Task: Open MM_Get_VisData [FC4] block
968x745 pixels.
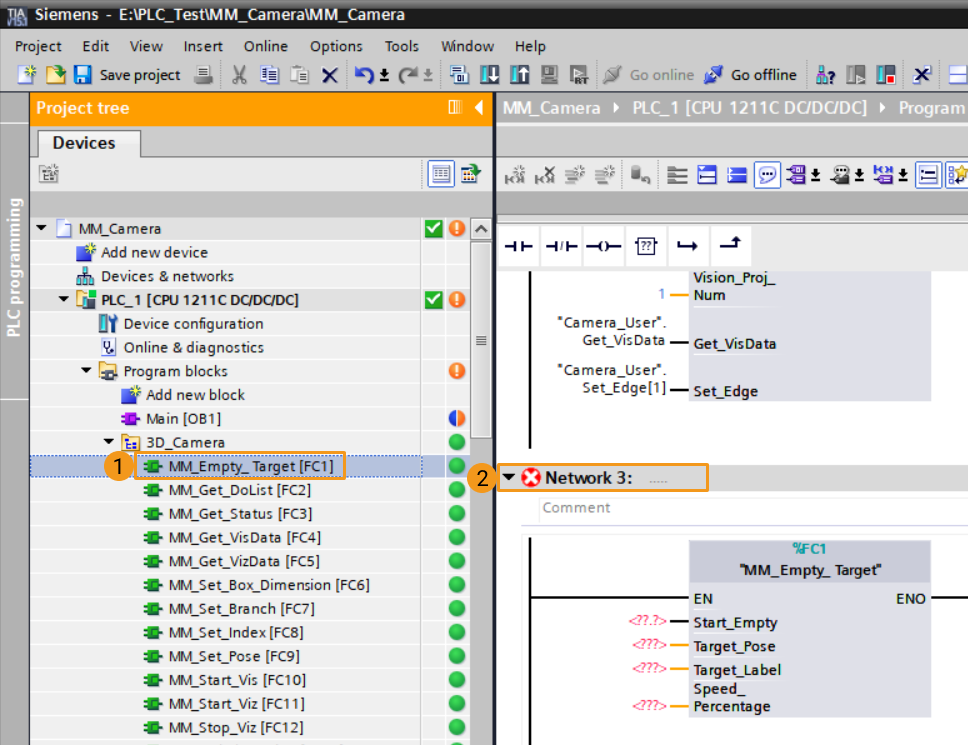Action: click(x=244, y=537)
